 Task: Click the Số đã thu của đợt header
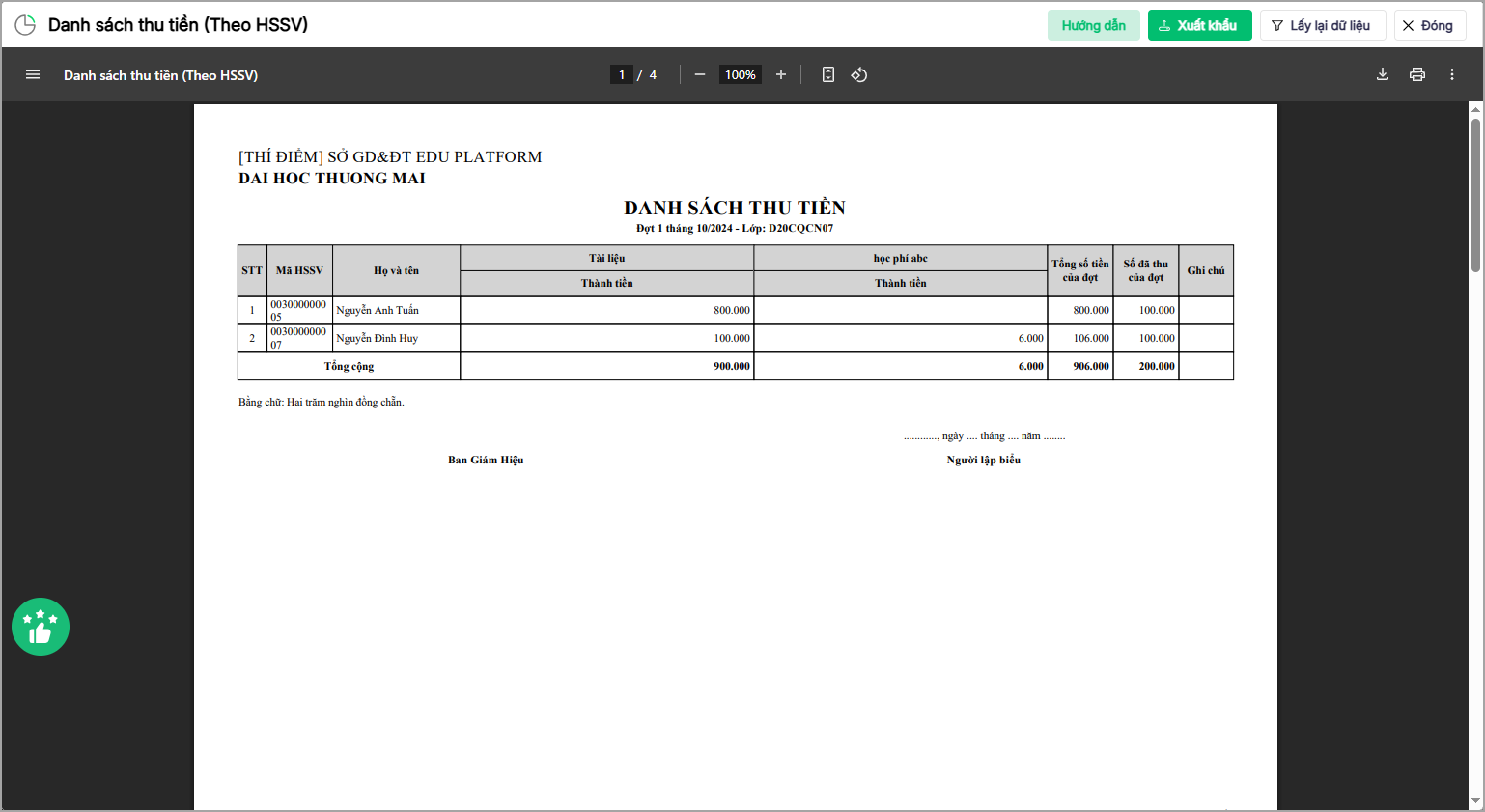tap(1146, 270)
